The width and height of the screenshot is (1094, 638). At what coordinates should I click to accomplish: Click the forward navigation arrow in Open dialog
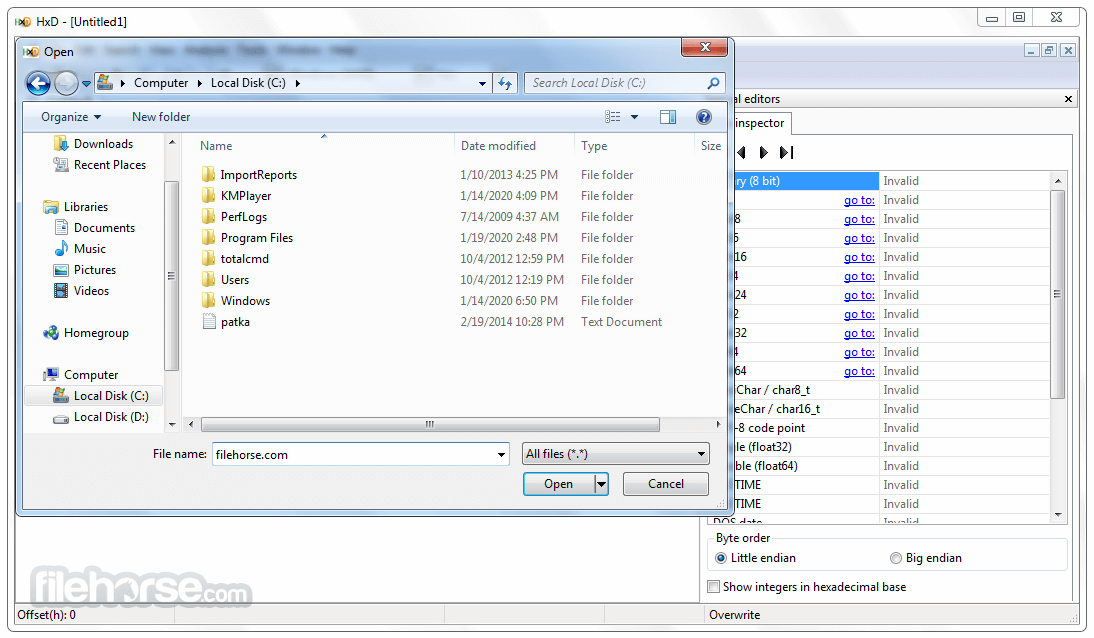pyautogui.click(x=66, y=83)
